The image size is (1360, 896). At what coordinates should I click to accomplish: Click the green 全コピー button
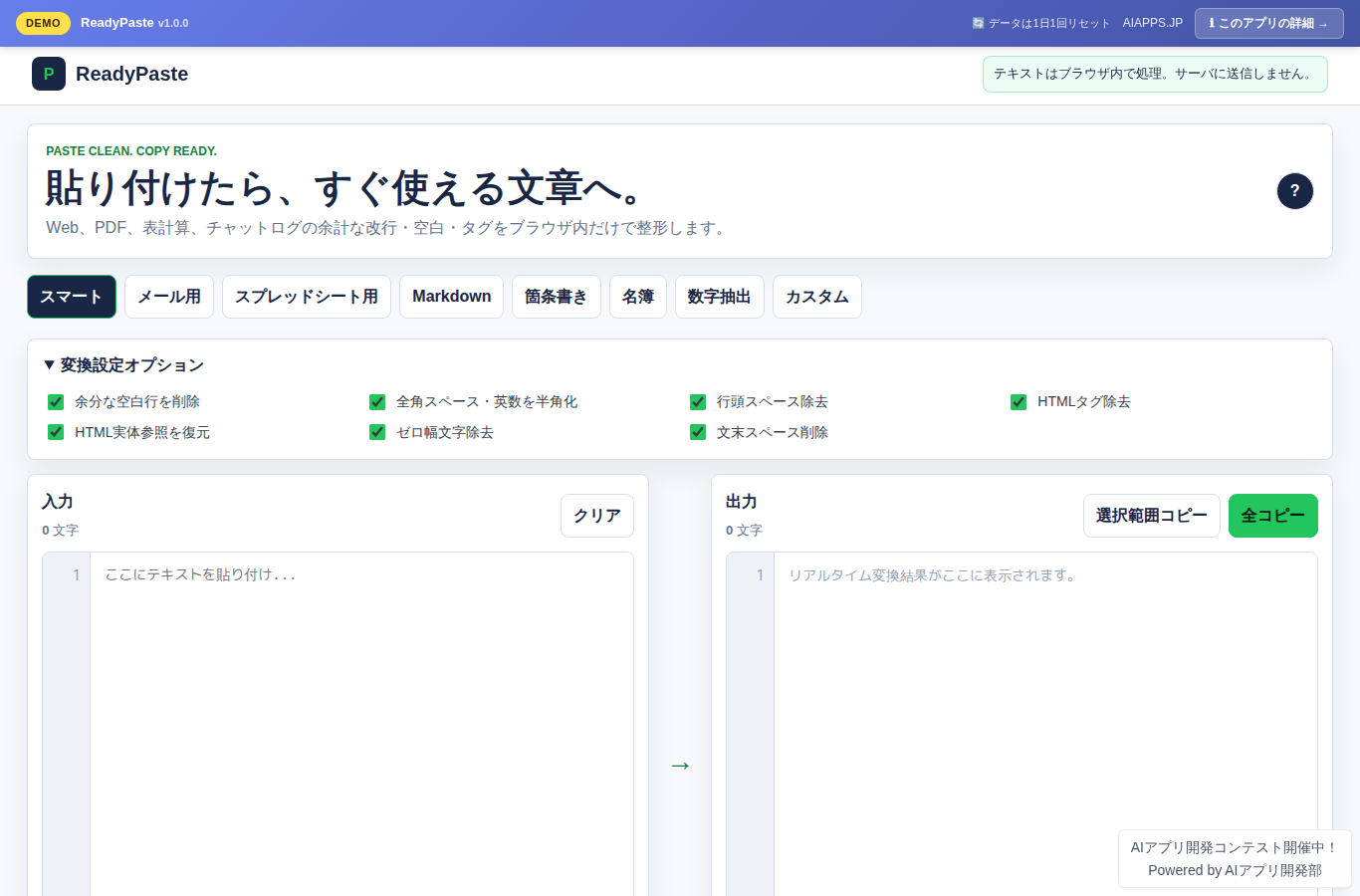1273,516
